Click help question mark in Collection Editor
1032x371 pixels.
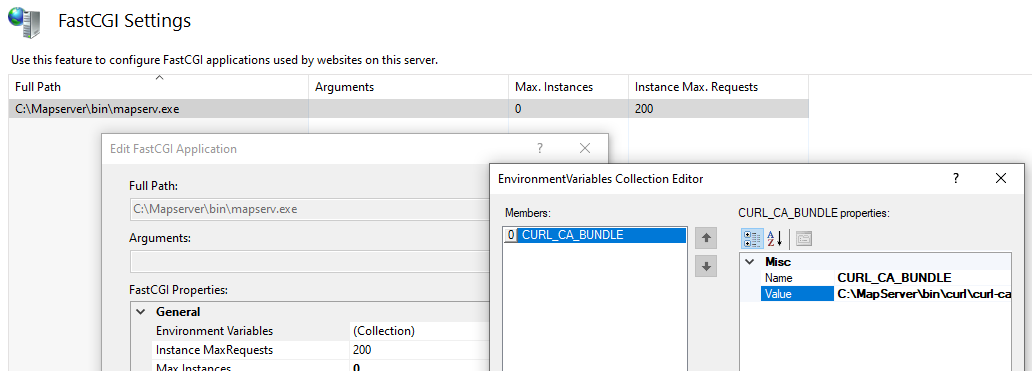956,178
